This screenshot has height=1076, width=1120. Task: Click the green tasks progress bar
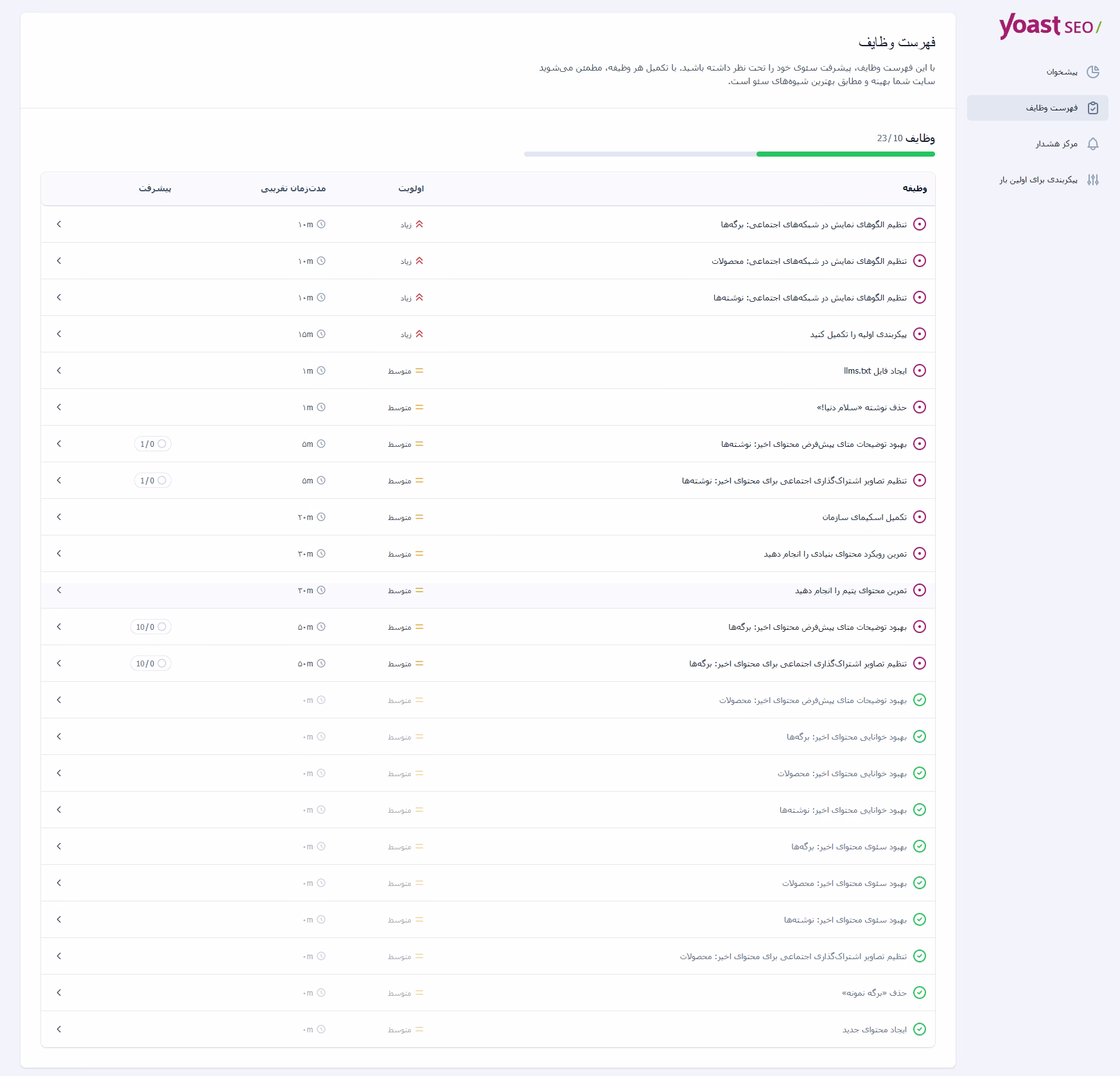[846, 154]
